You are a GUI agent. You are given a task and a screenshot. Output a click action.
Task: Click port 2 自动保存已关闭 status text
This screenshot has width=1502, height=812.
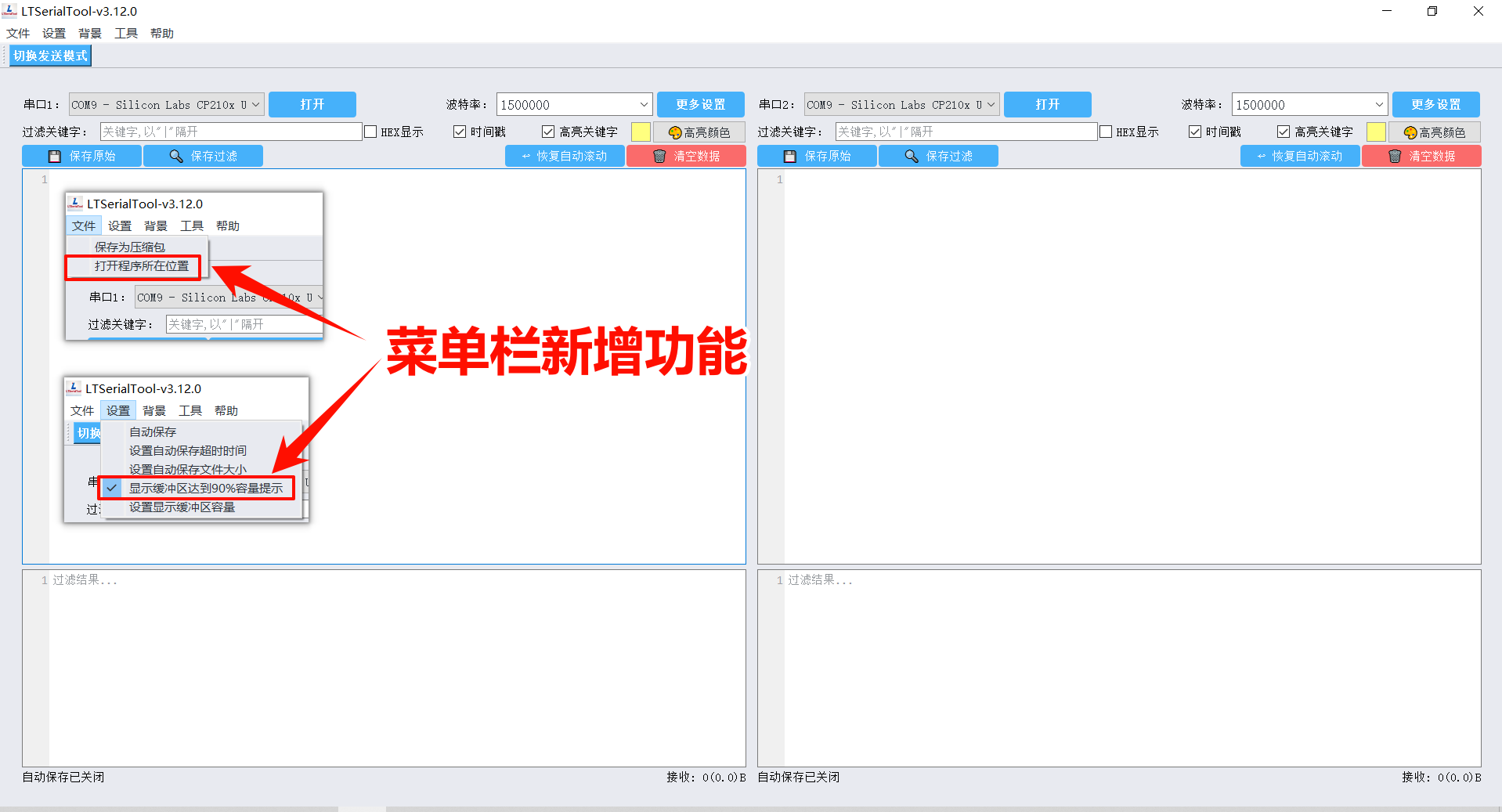coord(799,777)
